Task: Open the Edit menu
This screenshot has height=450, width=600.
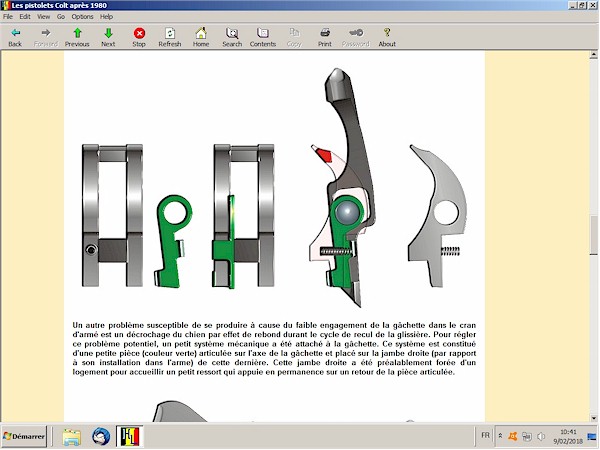Action: [24, 17]
